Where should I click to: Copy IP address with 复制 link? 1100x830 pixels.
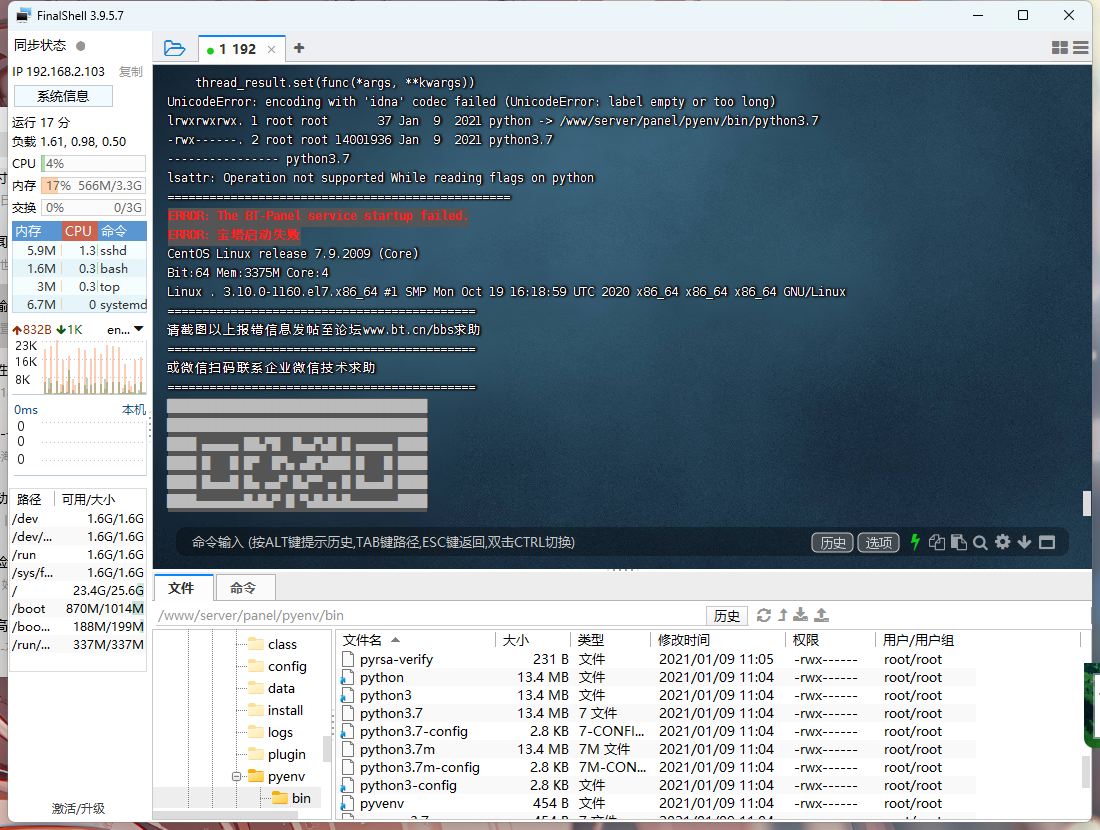(130, 72)
